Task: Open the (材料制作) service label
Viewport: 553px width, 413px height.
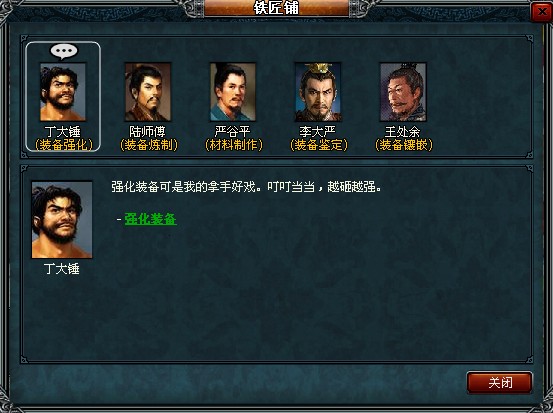Action: tap(234, 145)
